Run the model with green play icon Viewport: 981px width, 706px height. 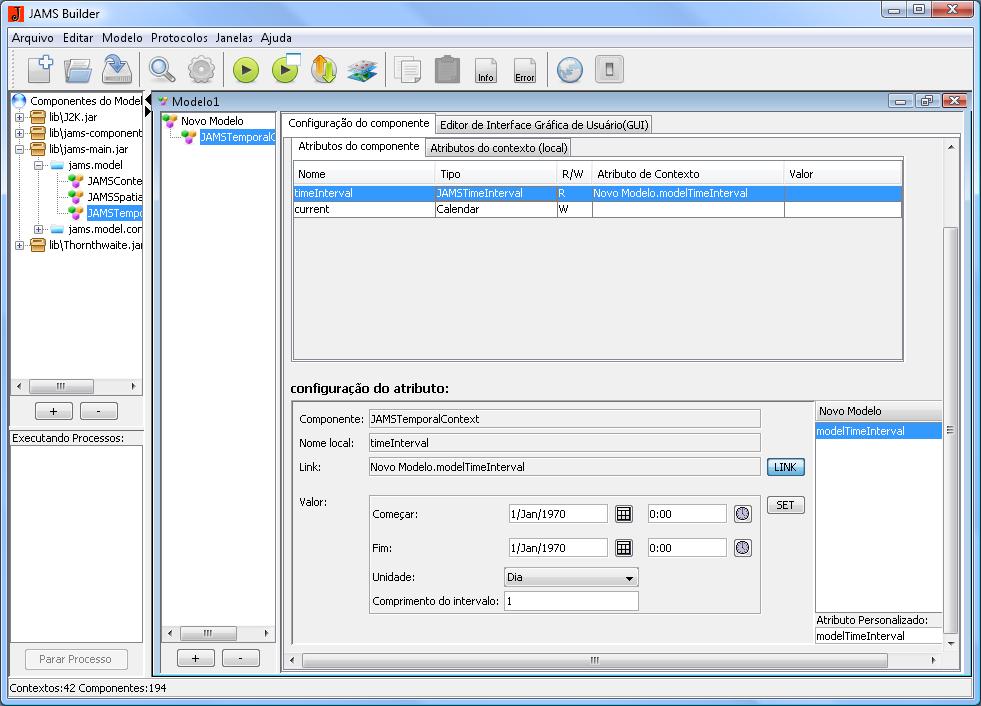246,70
